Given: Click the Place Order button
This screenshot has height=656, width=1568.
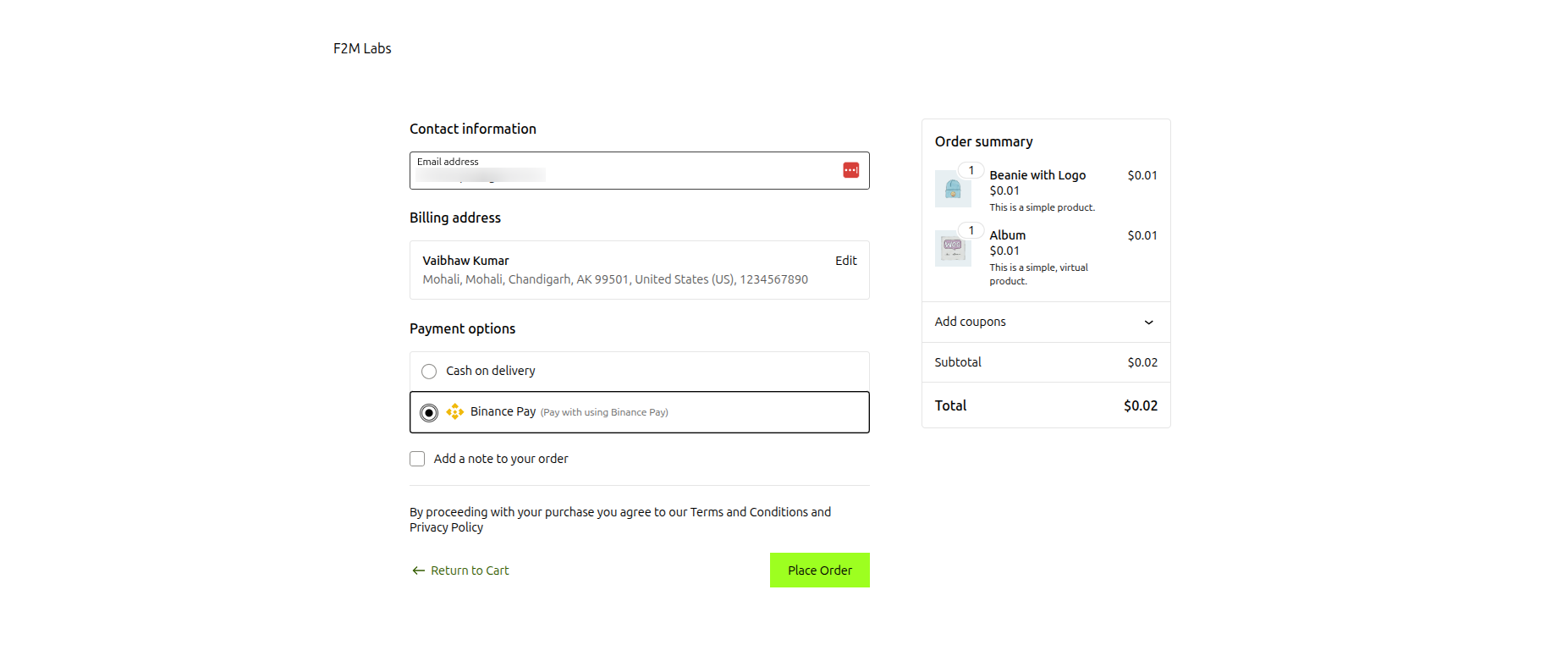Looking at the screenshot, I should coord(820,571).
